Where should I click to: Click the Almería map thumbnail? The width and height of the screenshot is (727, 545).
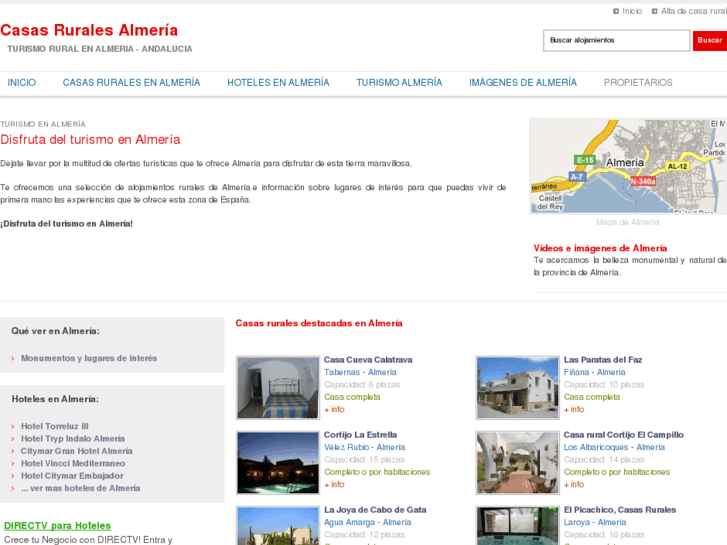628,166
